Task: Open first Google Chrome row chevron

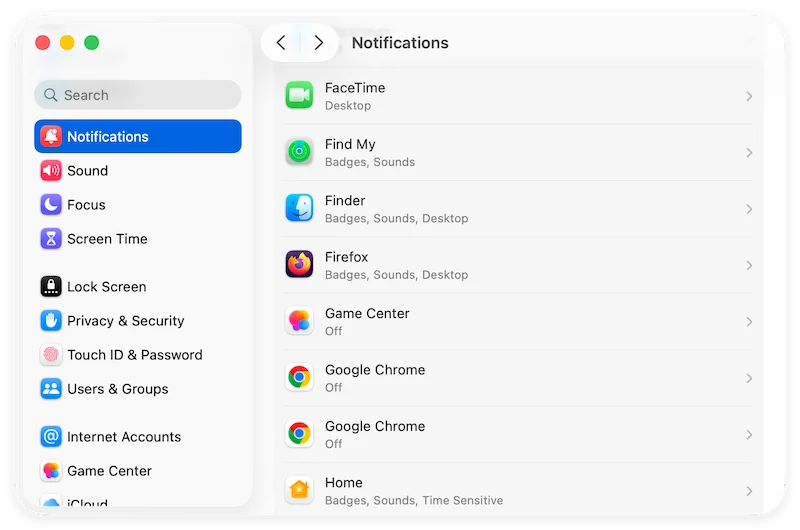Action: pyautogui.click(x=748, y=378)
